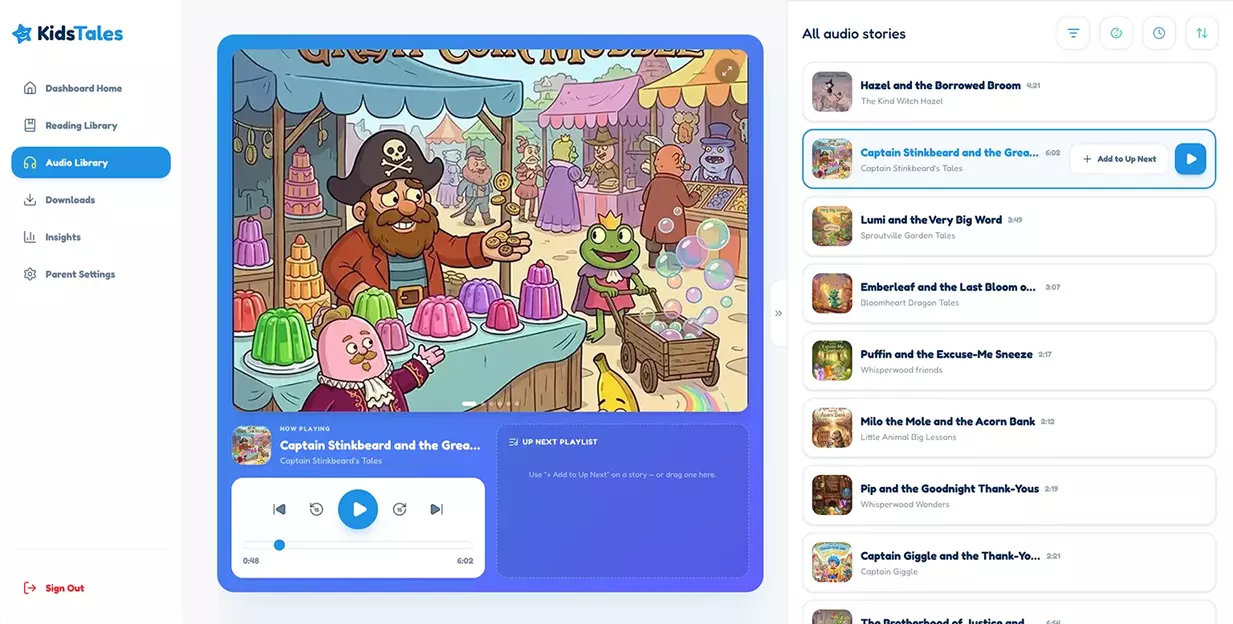
Task: Pick Milo the Mole and the Acorn Bank
Action: click(x=1009, y=428)
